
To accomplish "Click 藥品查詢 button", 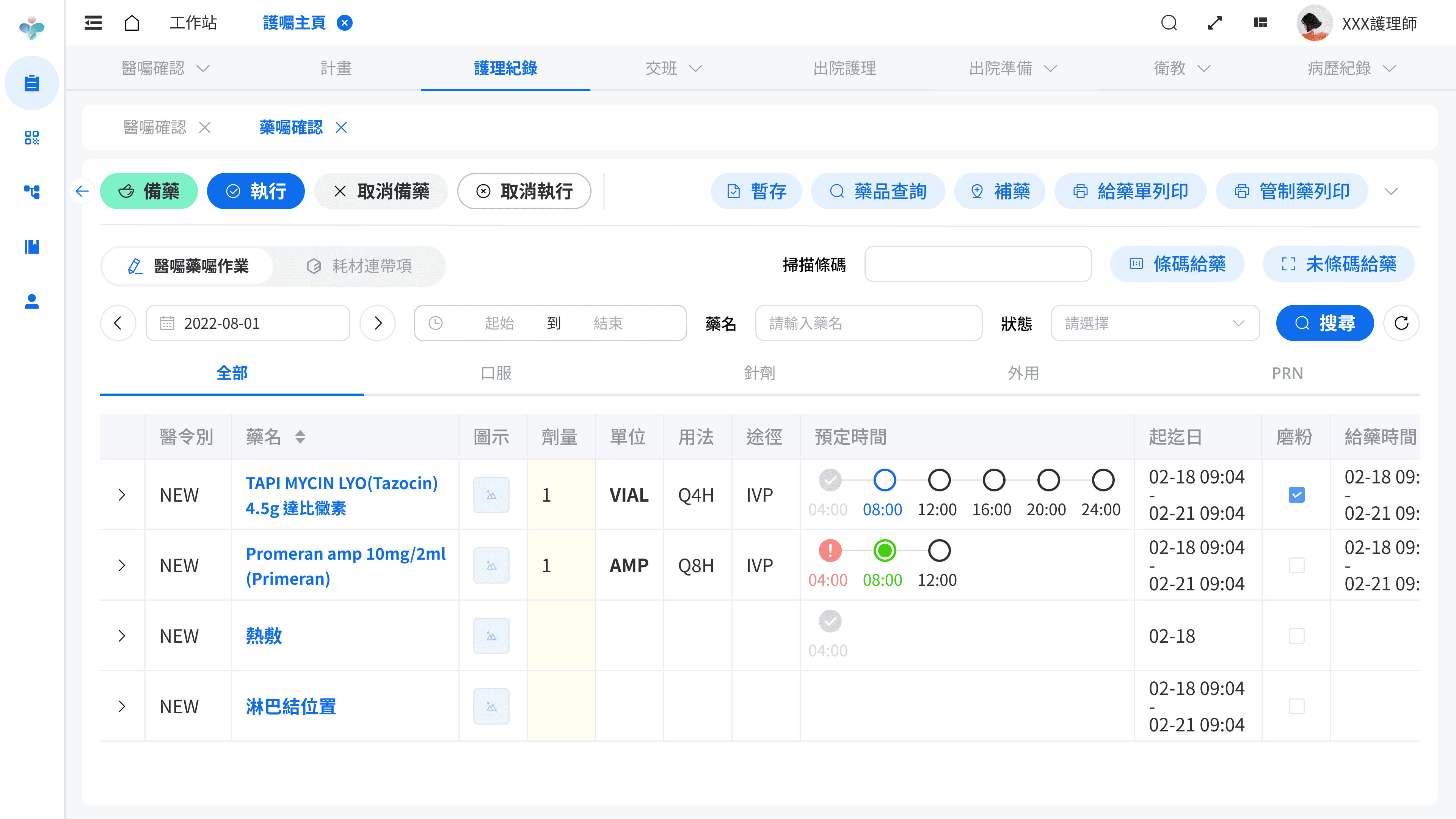I will (x=878, y=191).
